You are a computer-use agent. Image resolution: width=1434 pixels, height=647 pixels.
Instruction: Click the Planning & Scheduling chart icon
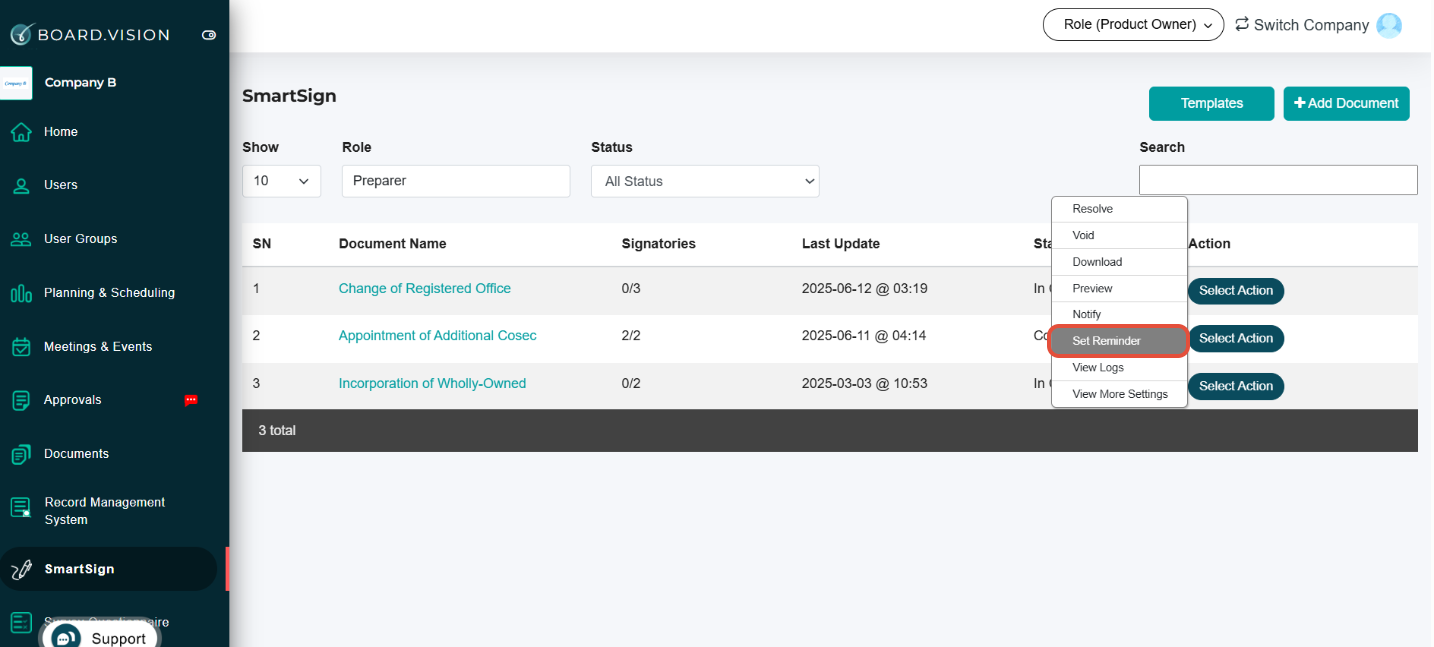click(x=21, y=293)
